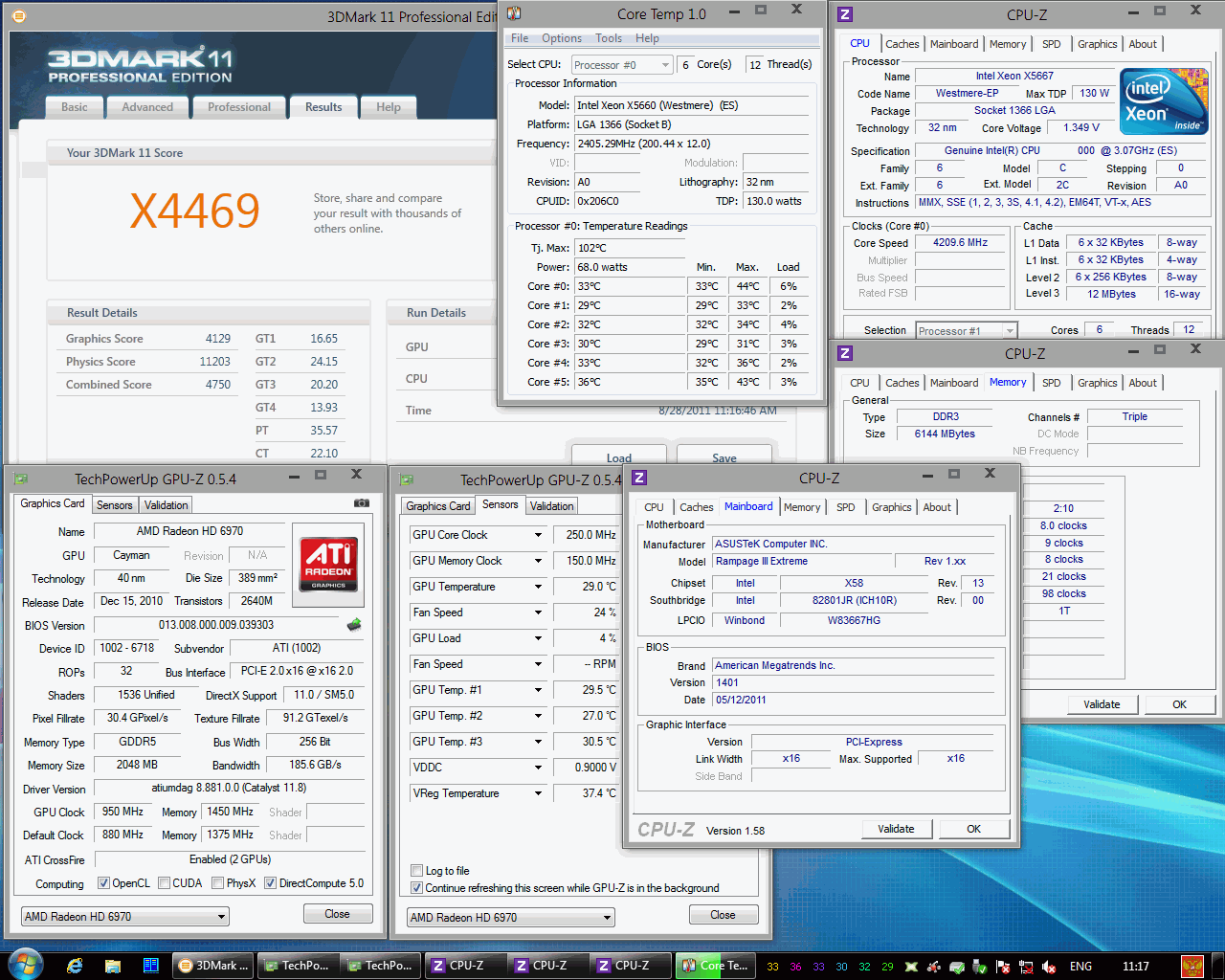The height and width of the screenshot is (980, 1225).
Task: Open the GPU Memory Clock sensor dropdown
Action: (539, 561)
